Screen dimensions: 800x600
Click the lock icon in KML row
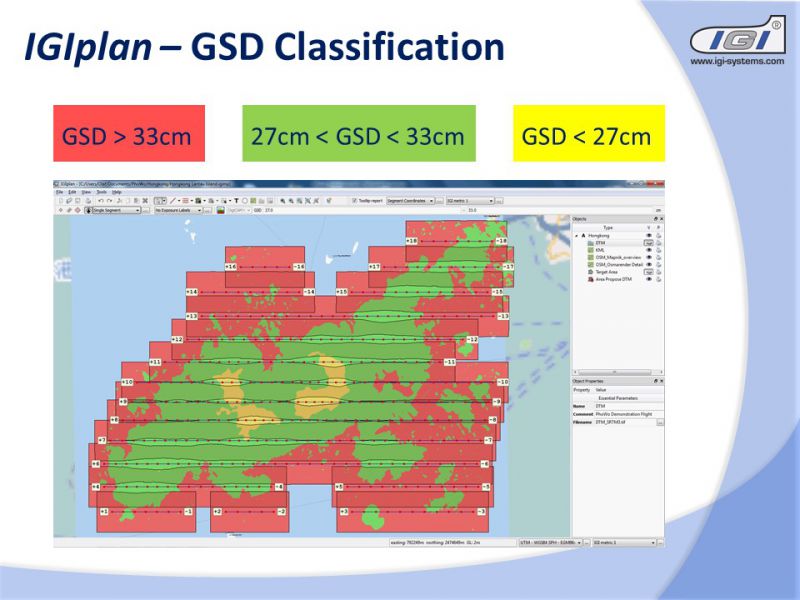[x=659, y=250]
